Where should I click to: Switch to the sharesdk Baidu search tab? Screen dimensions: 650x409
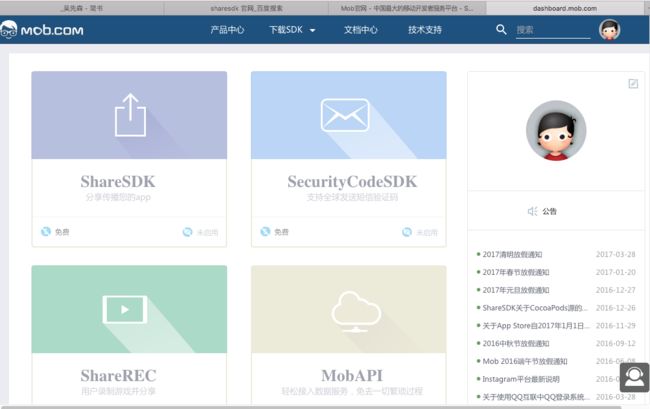pyautogui.click(x=247, y=8)
